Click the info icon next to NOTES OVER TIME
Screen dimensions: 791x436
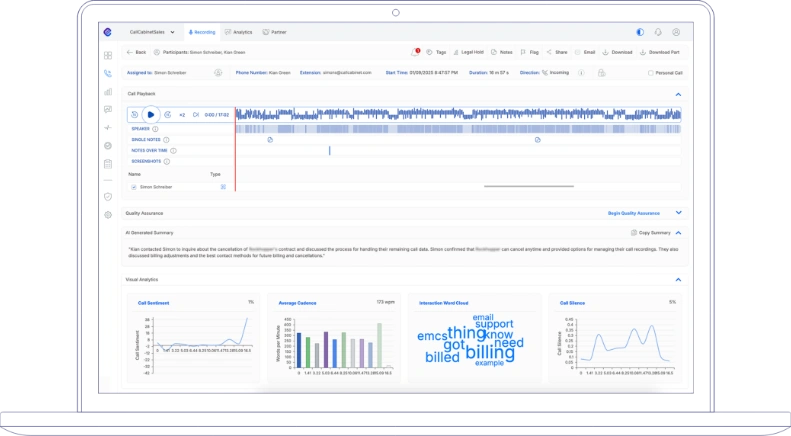point(173,150)
